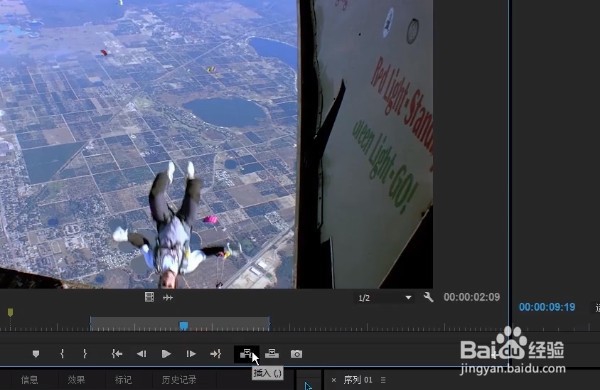
Task: Mark Out point with the right brace
Action: point(85,354)
